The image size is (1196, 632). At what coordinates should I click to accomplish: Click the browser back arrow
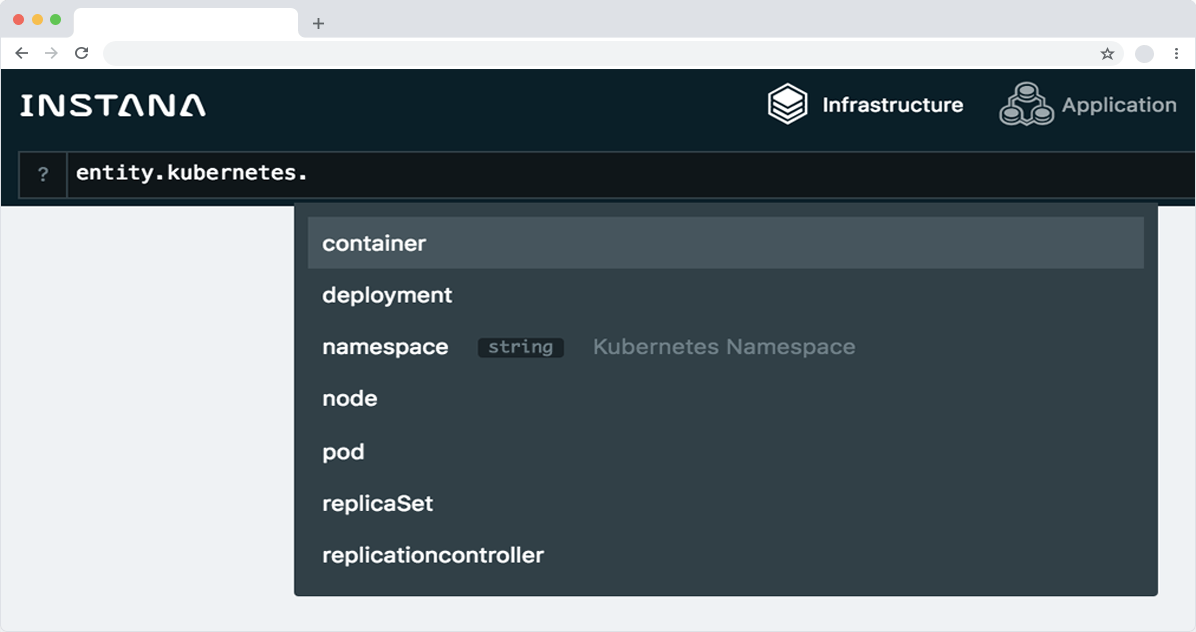(x=22, y=53)
